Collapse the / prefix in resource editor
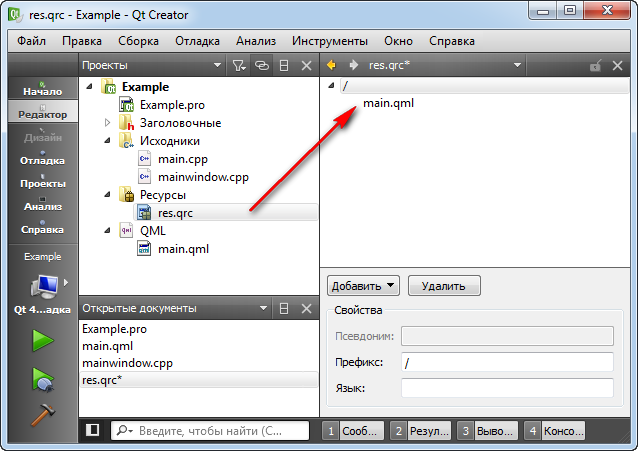 coord(332,85)
